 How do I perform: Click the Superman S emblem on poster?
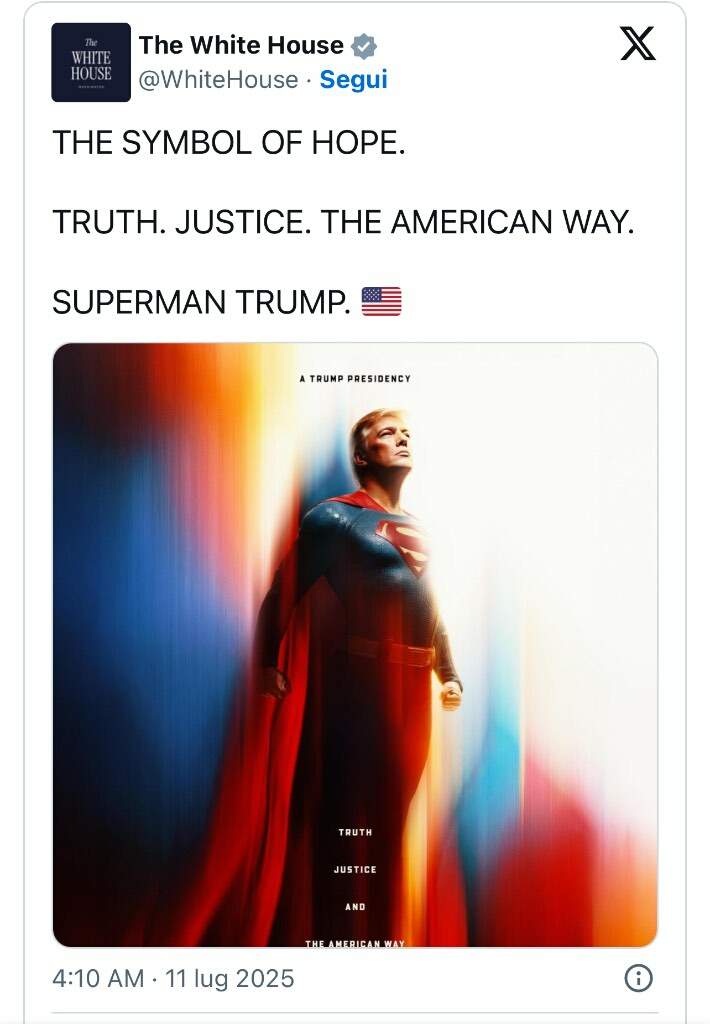(x=404, y=543)
